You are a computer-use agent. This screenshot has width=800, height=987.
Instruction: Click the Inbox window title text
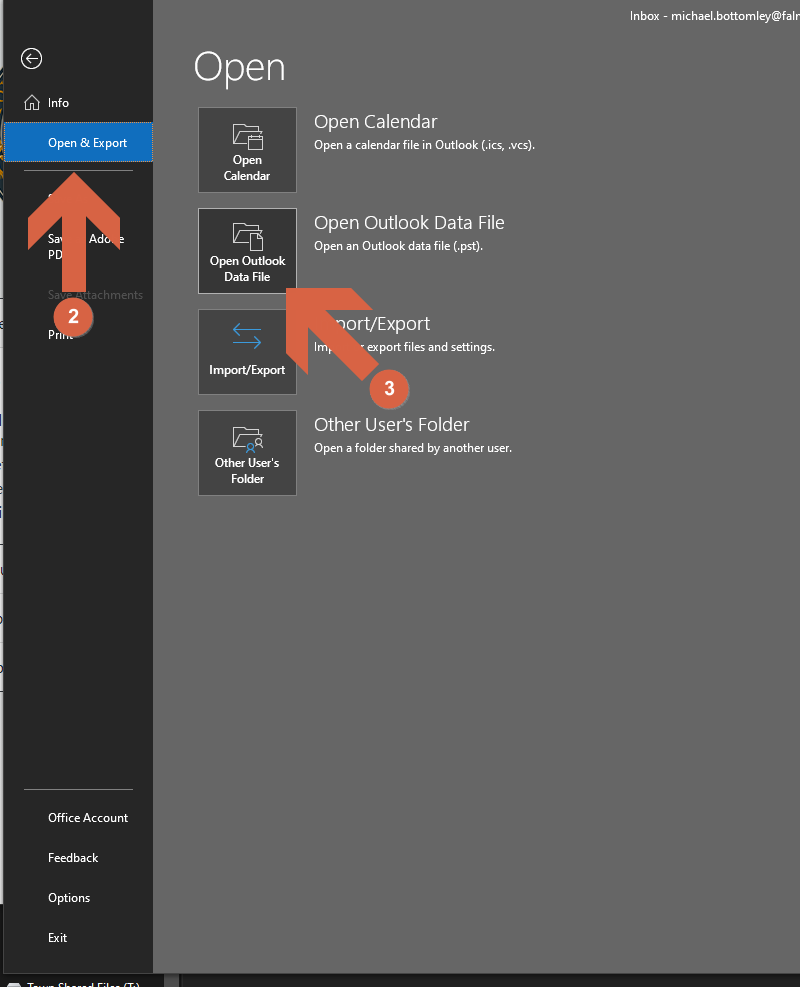click(714, 16)
